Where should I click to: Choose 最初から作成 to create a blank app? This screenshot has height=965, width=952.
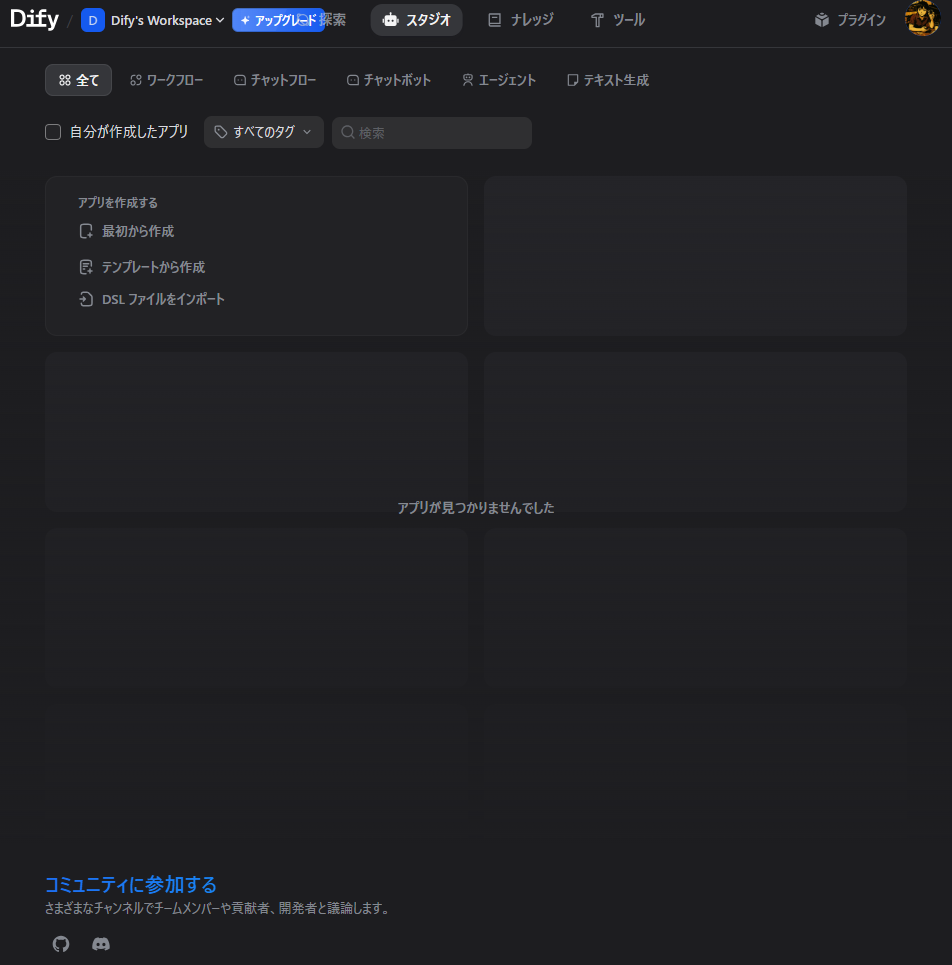[x=127, y=231]
